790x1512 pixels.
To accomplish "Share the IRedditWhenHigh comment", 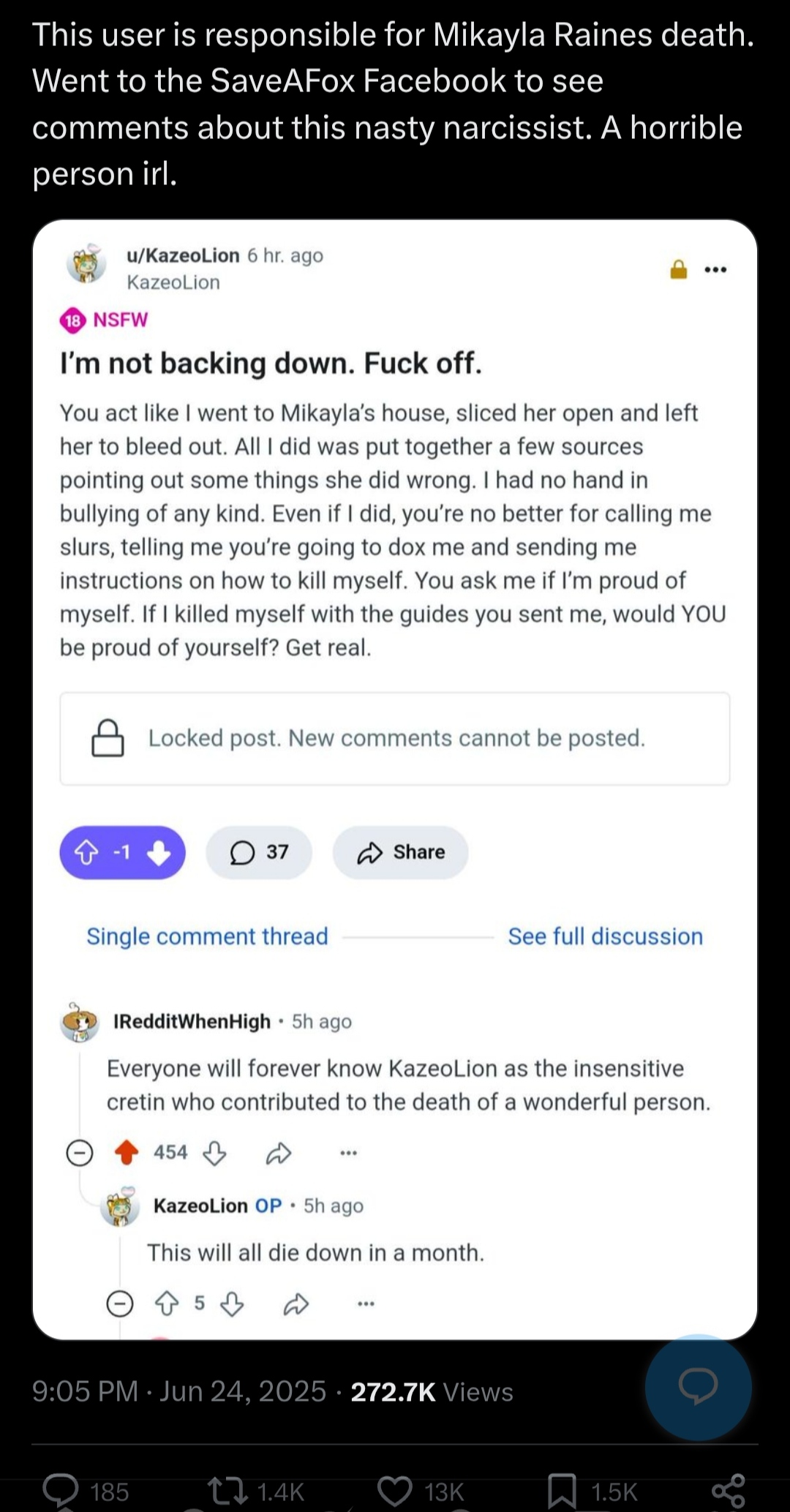I will coord(279,1154).
